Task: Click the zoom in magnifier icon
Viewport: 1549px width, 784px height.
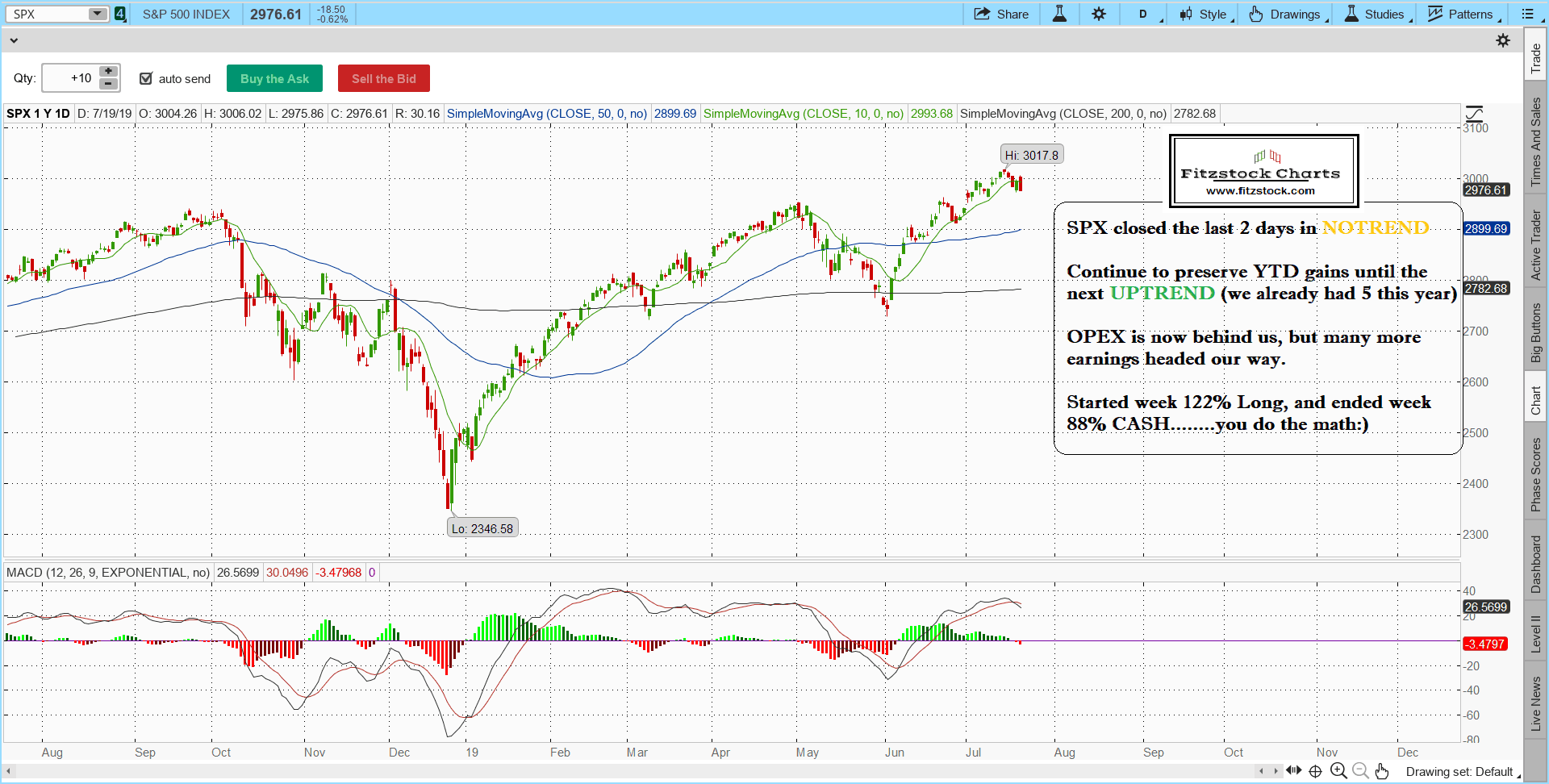Action: 1338,771
